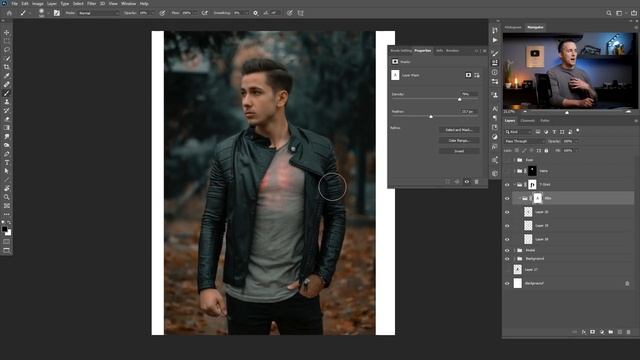Select the Eraser tool
The image size is (640, 360).
point(7,119)
